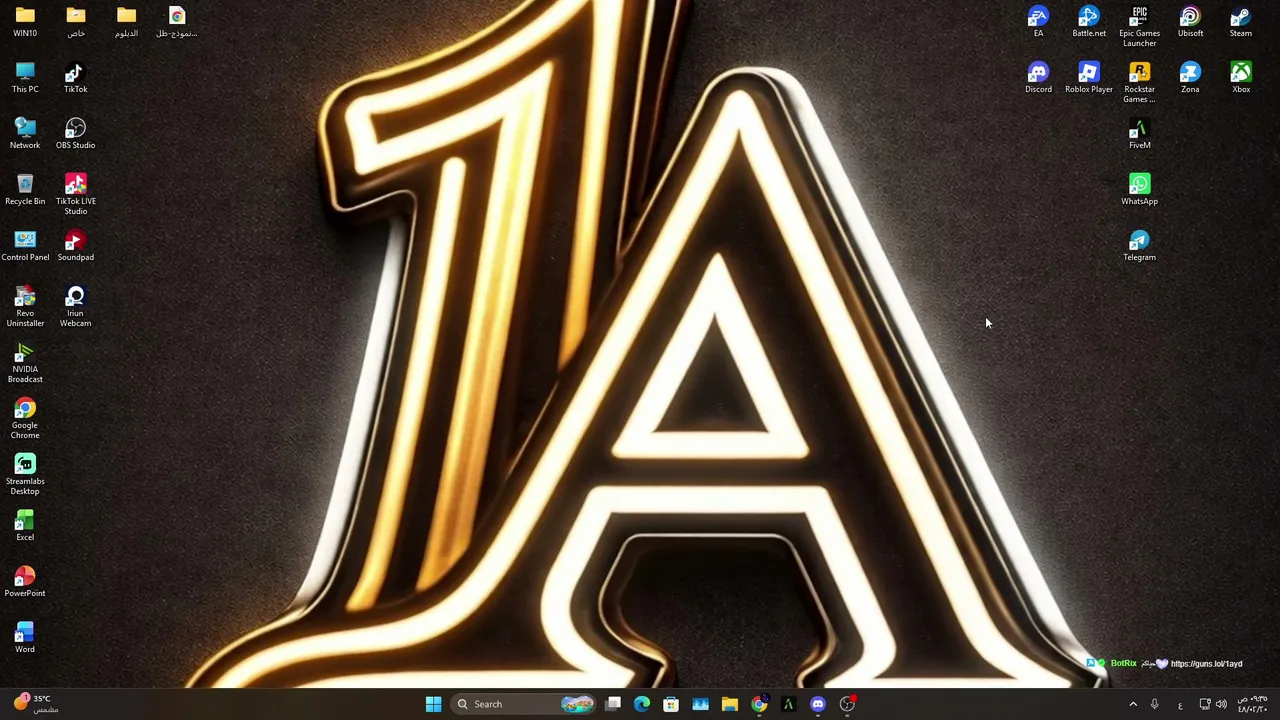Viewport: 1280px width, 720px height.
Task: Open Iriun Webcam shortcut
Action: point(75,307)
